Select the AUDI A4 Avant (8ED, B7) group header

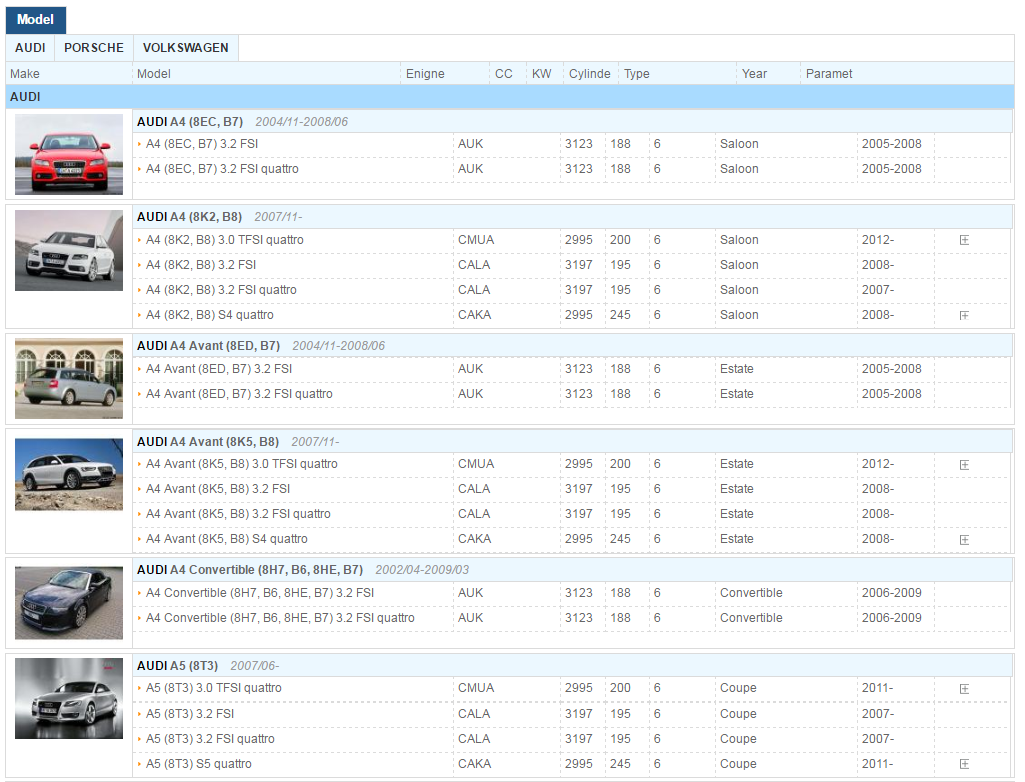click(x=572, y=345)
